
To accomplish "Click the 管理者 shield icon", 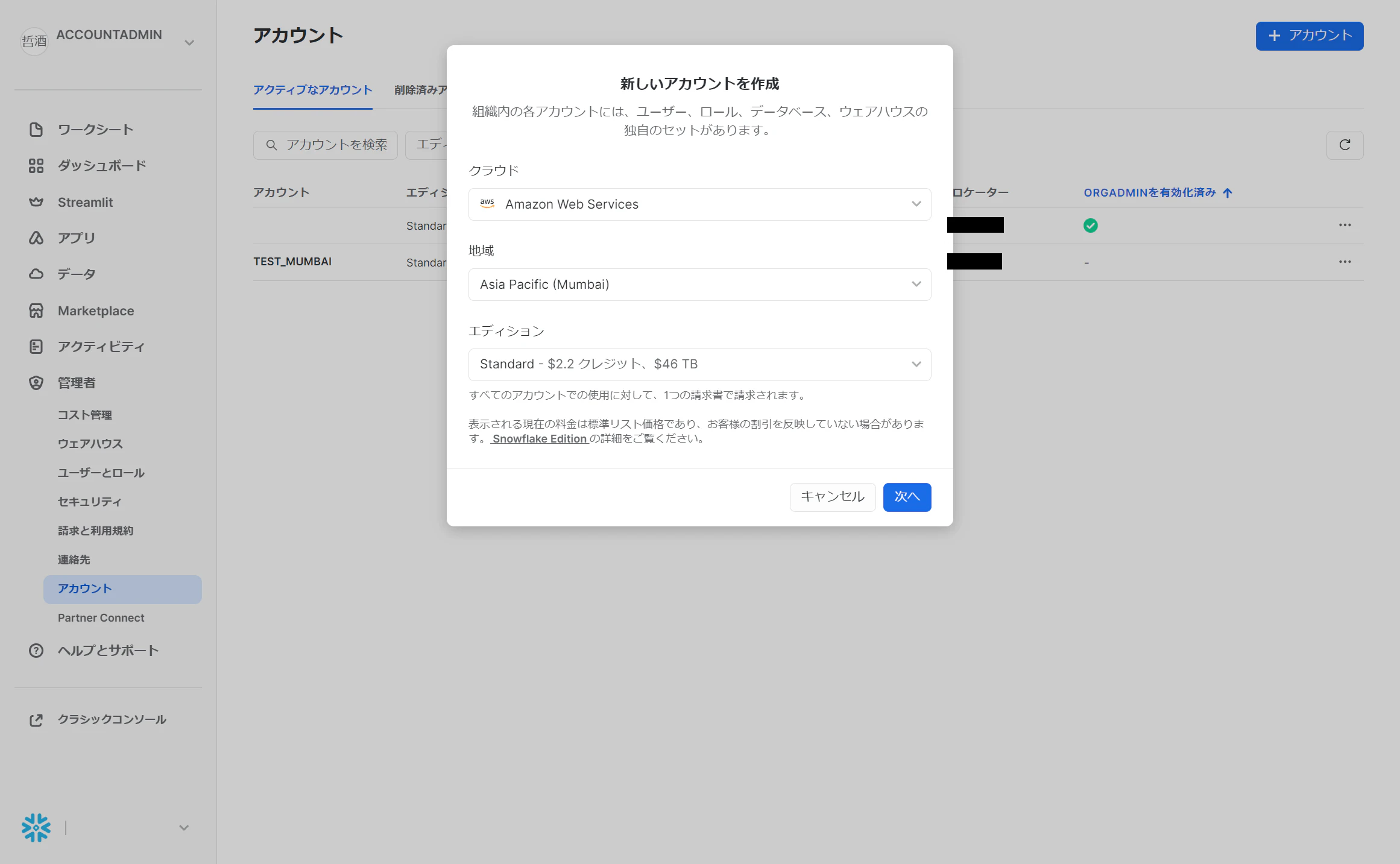I will click(36, 383).
